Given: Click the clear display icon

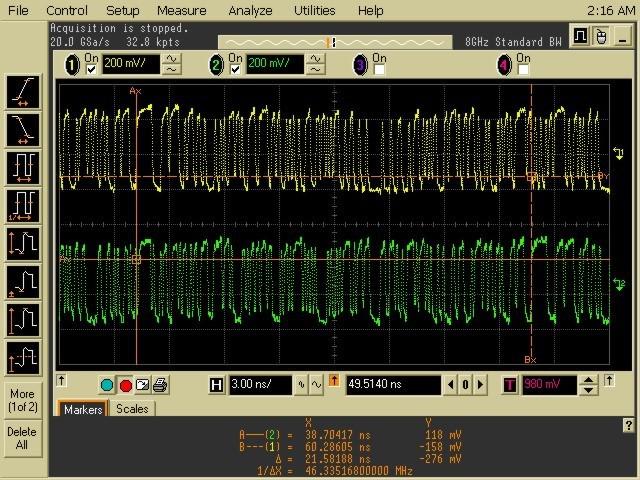Looking at the screenshot, I should click(142, 385).
